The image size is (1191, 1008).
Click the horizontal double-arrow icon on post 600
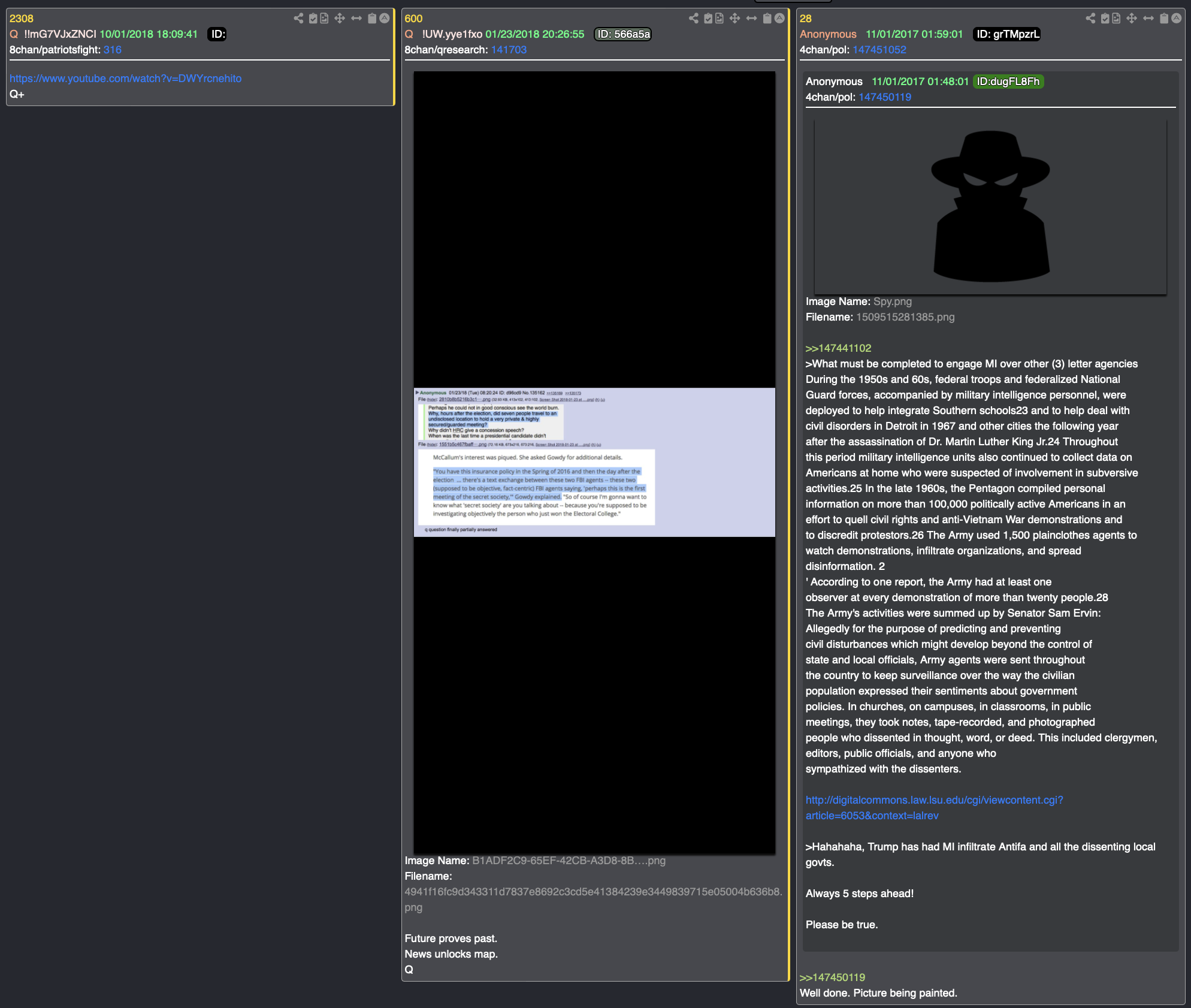pyautogui.click(x=752, y=19)
